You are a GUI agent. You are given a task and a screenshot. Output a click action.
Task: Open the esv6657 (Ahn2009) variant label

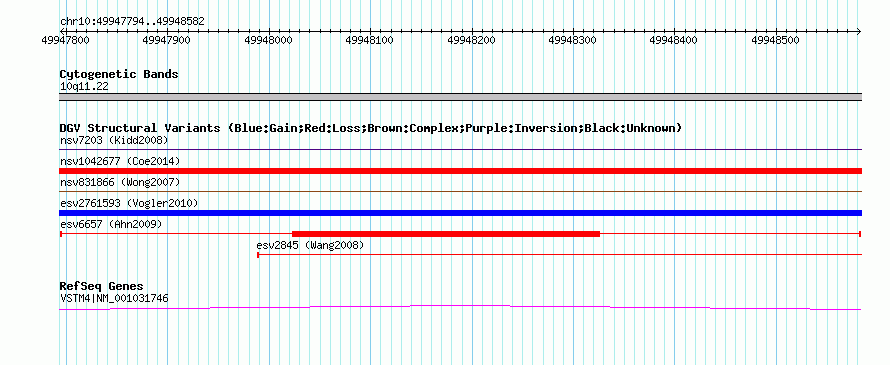pos(111,224)
